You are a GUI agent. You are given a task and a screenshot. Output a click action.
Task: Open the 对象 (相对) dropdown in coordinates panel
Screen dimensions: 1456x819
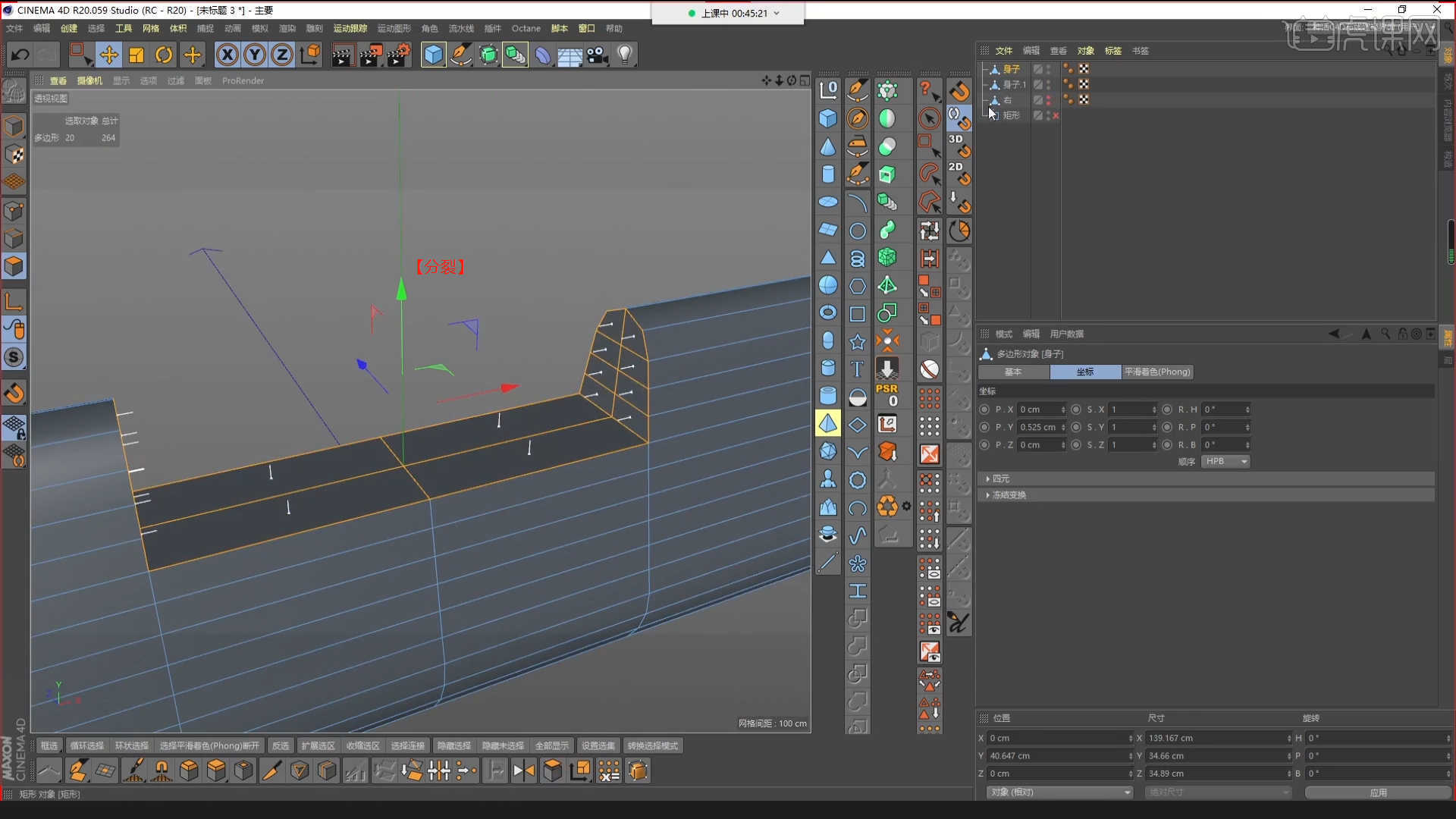[x=1059, y=792]
